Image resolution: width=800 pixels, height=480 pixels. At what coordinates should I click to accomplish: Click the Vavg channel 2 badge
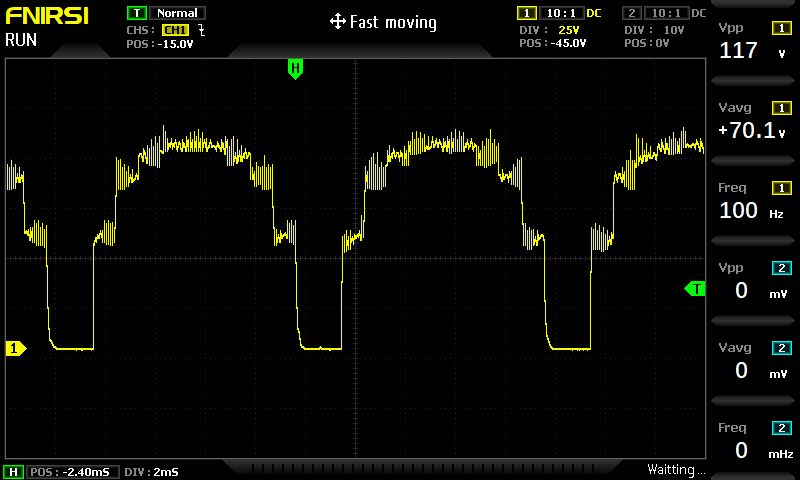(x=782, y=348)
